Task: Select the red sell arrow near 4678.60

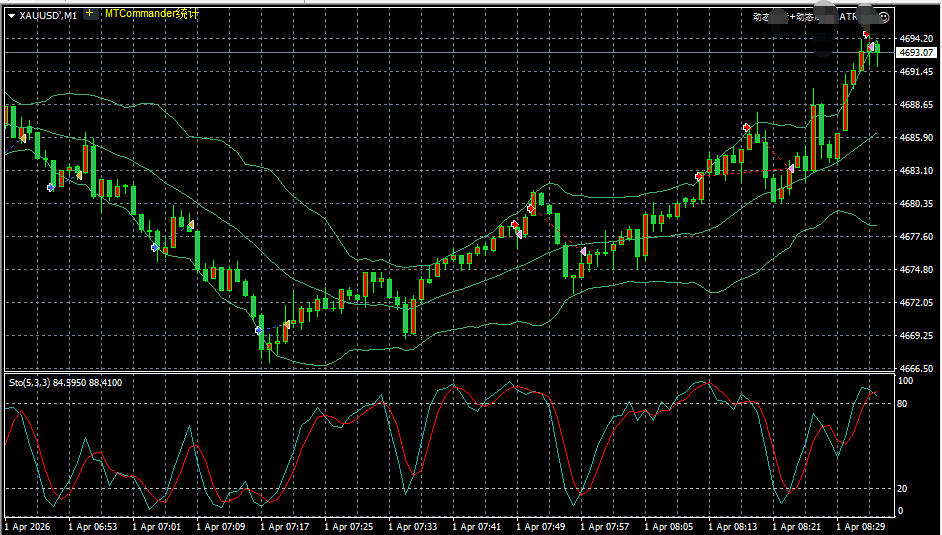Action: 515,225
